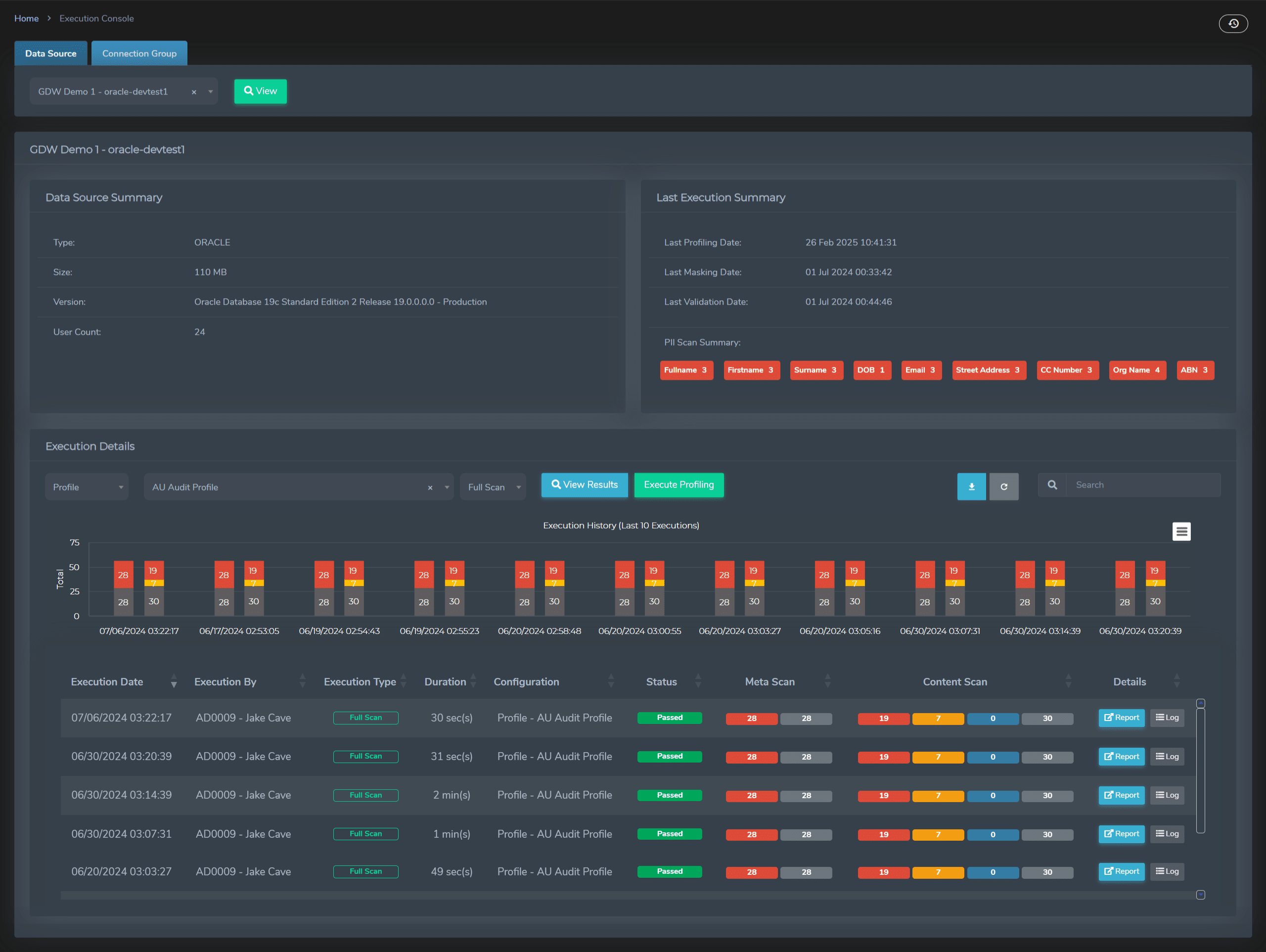Toggle sorting on the Execution Date column

pyautogui.click(x=174, y=682)
